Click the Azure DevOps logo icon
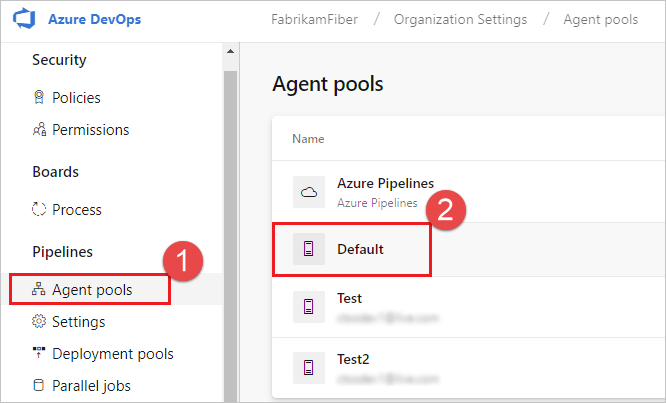The width and height of the screenshot is (666, 403). (x=24, y=19)
